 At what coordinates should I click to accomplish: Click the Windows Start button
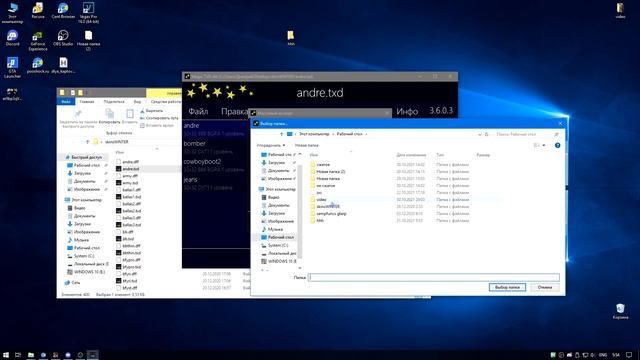tap(6, 355)
